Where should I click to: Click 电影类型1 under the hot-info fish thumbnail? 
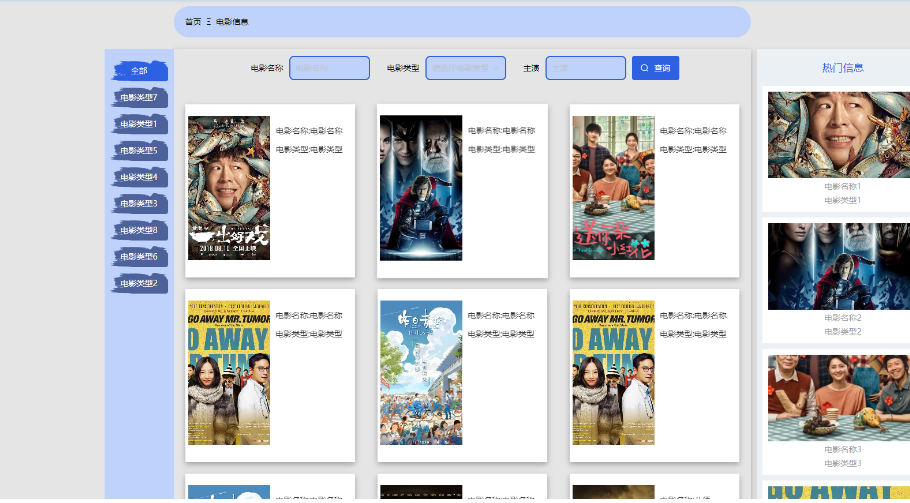pos(843,200)
